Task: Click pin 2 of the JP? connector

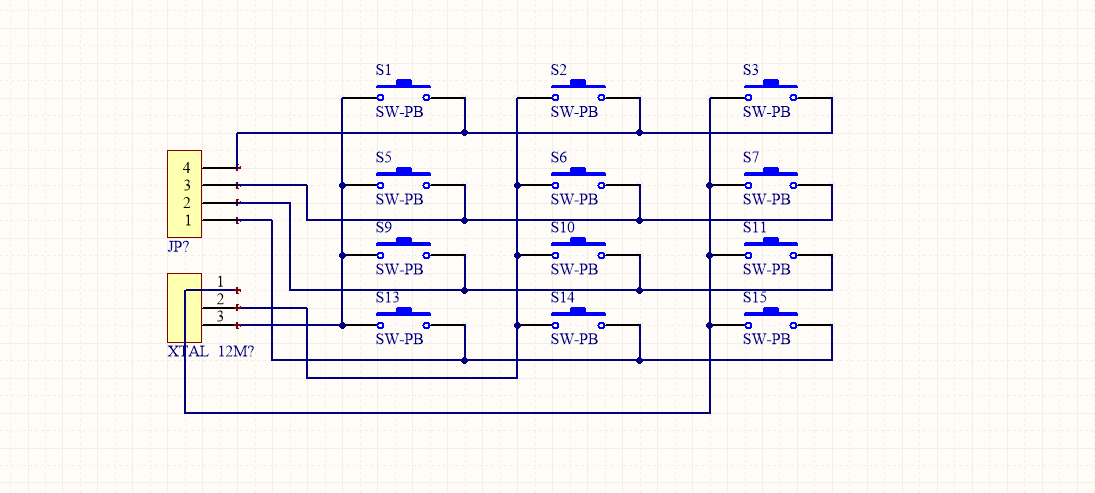Action: point(220,203)
